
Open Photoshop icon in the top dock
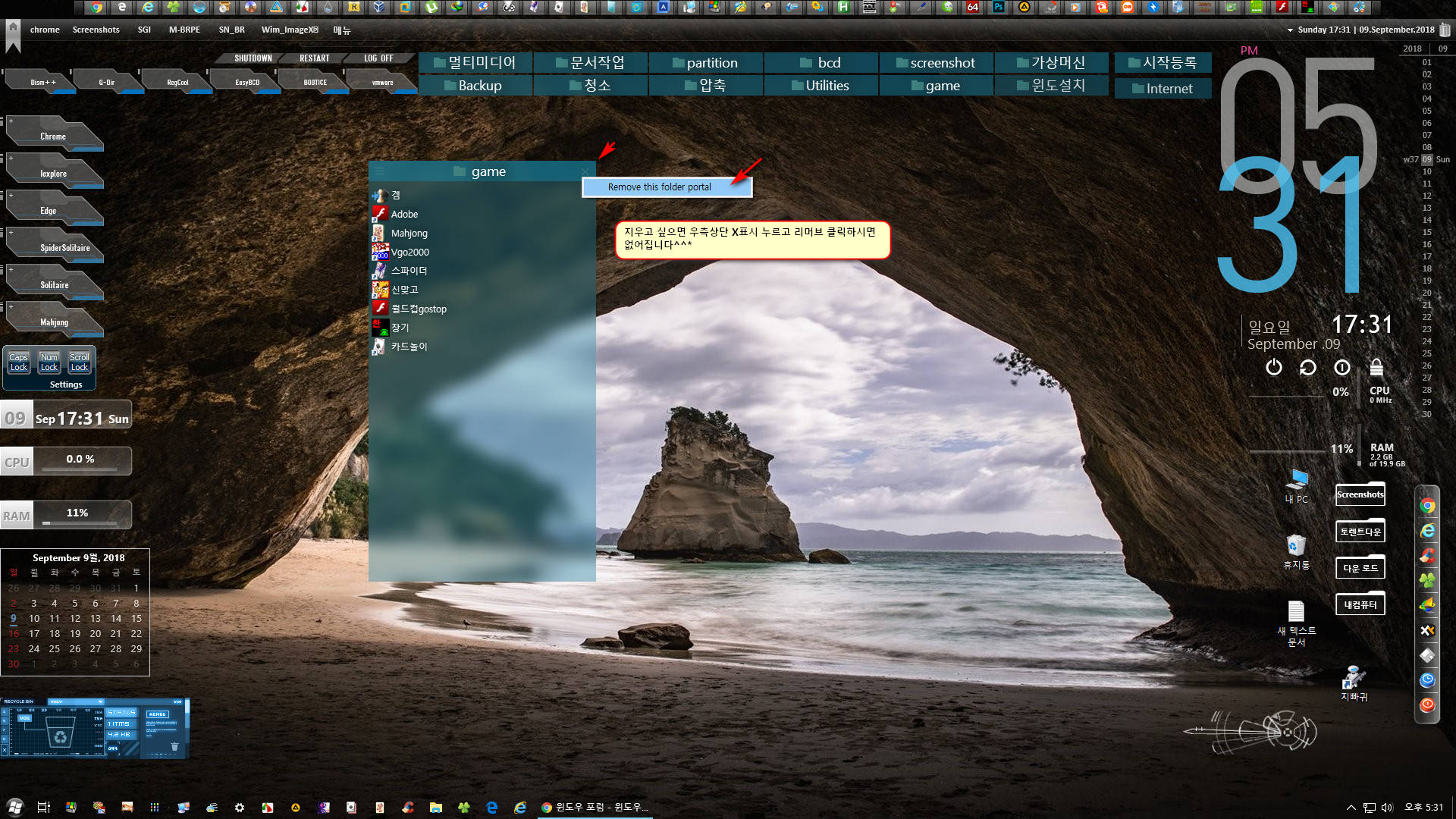(x=999, y=8)
